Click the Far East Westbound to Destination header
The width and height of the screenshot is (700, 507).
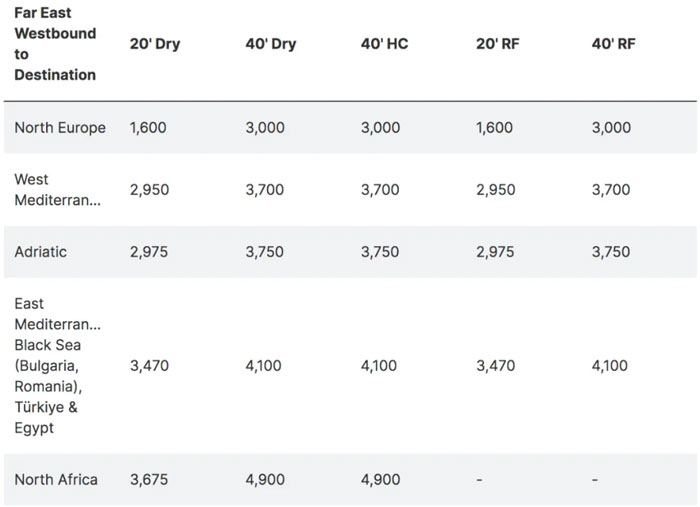[x=55, y=44]
